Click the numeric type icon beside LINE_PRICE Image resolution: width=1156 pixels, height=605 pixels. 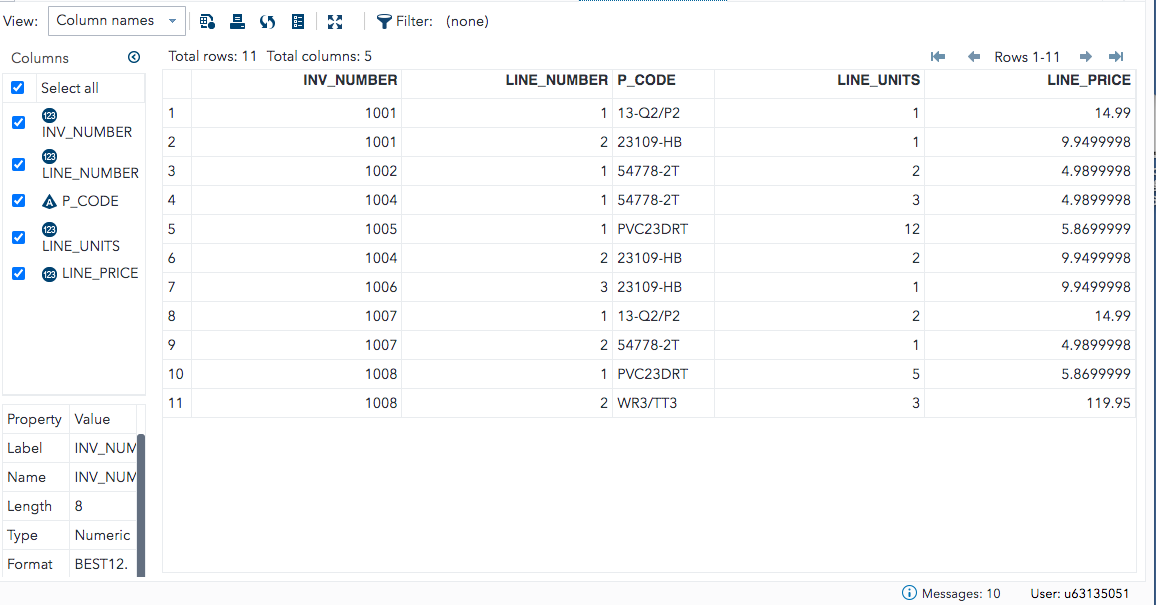49,273
